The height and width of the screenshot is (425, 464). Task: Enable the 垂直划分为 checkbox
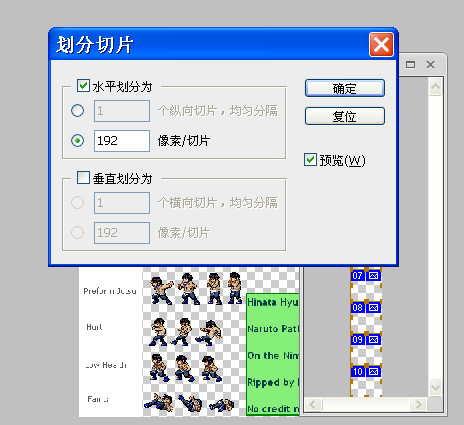(83, 178)
